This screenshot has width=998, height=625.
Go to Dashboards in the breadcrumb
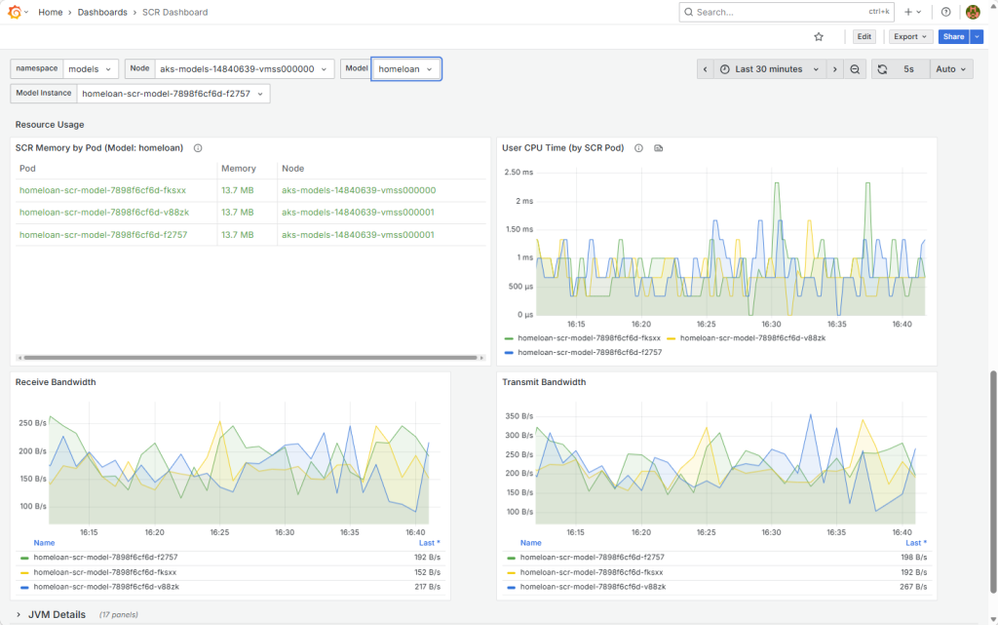102,12
